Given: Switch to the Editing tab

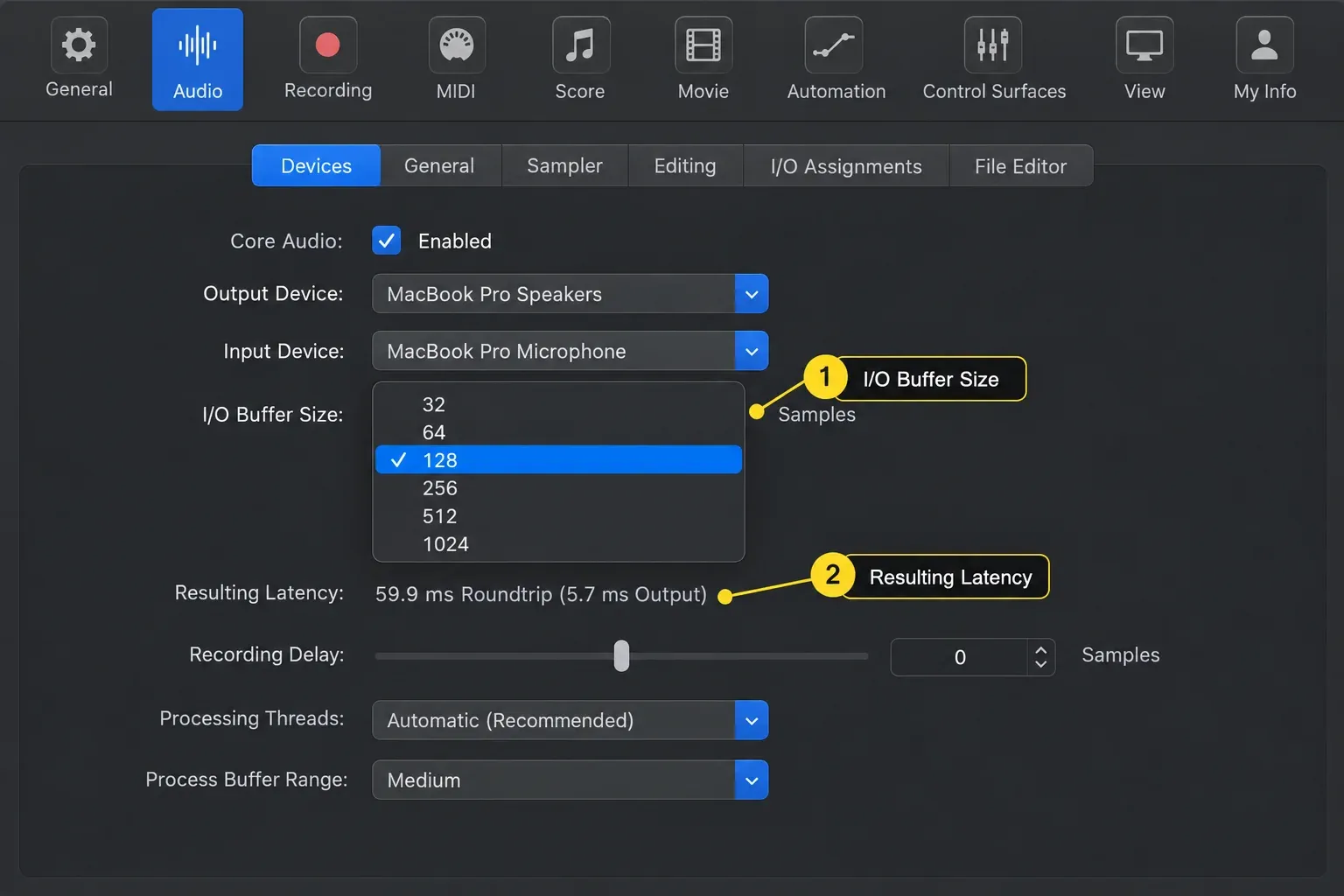Looking at the screenshot, I should click(x=685, y=165).
